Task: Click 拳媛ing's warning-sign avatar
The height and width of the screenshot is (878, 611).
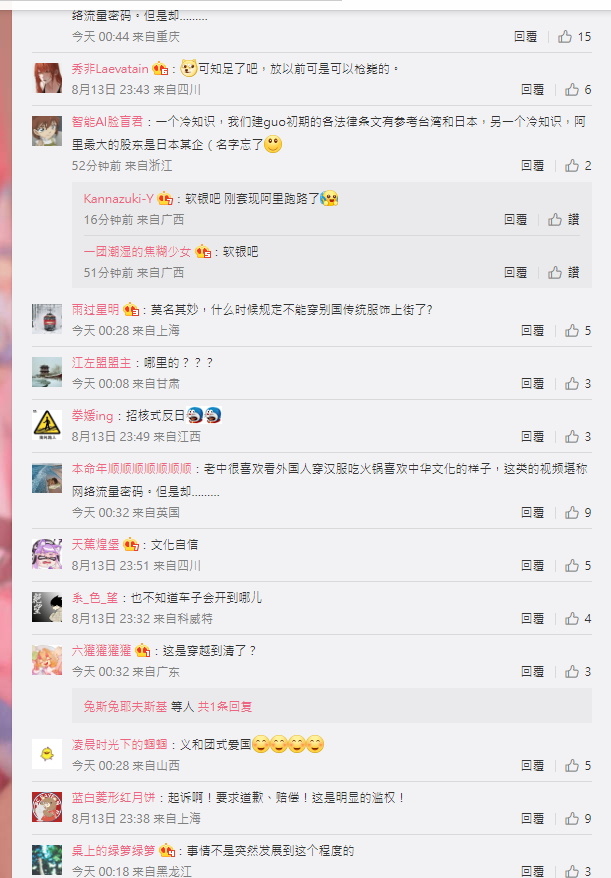Action: (x=47, y=425)
